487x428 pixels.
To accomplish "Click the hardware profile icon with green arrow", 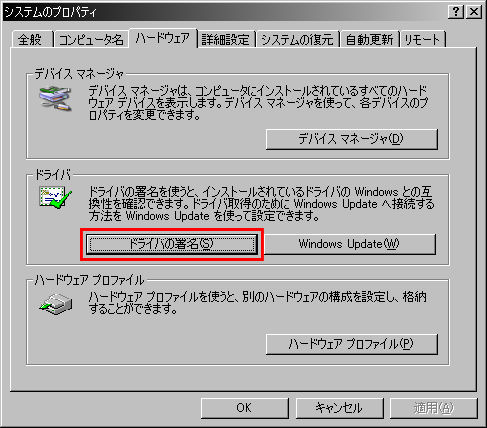I will (x=55, y=305).
